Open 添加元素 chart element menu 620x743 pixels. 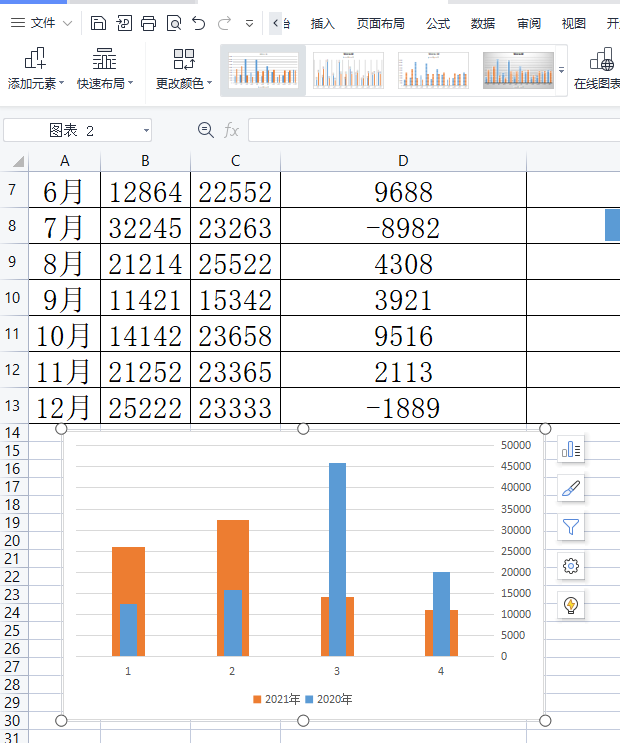point(36,69)
